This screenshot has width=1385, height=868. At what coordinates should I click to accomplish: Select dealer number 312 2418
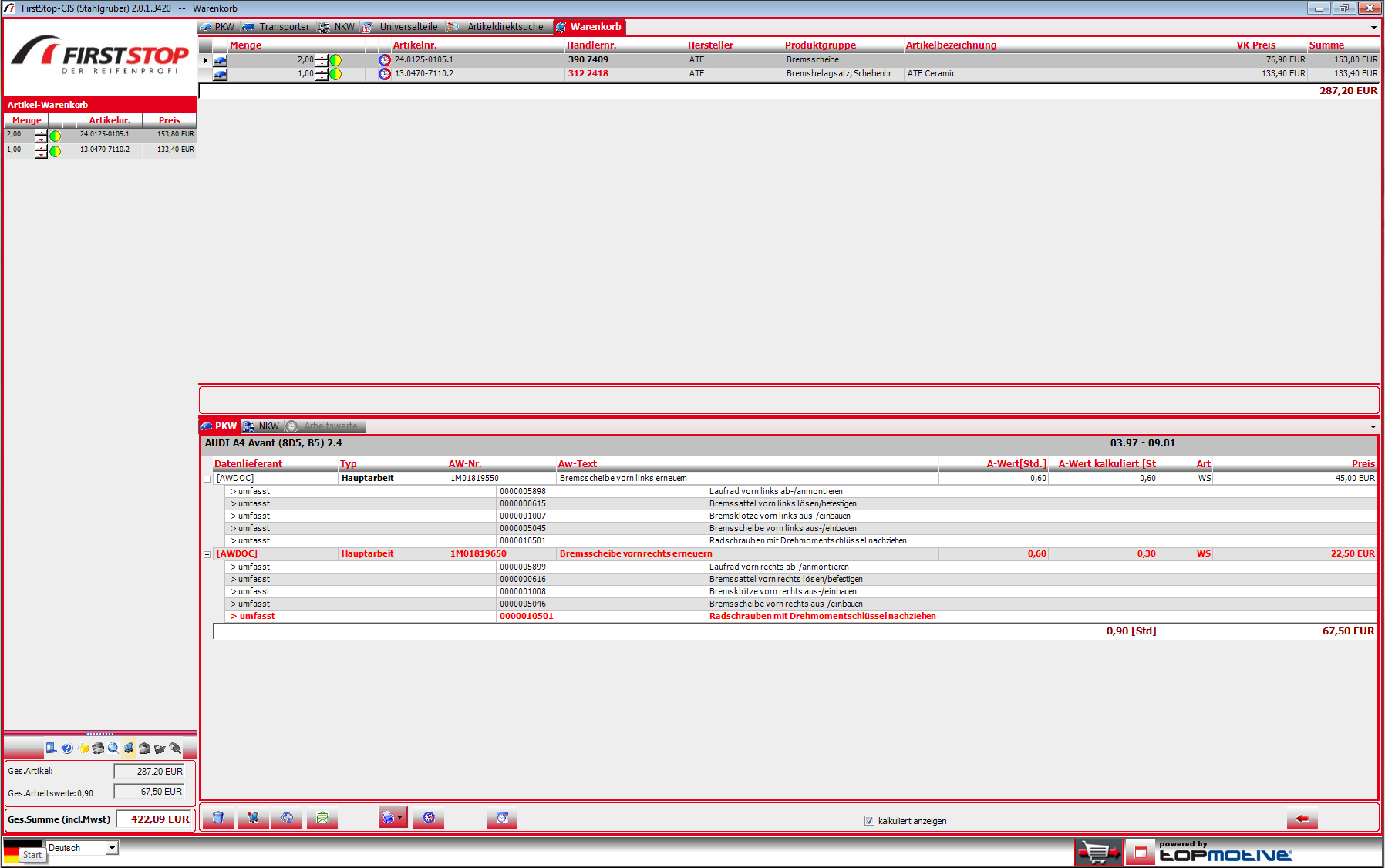pos(588,74)
